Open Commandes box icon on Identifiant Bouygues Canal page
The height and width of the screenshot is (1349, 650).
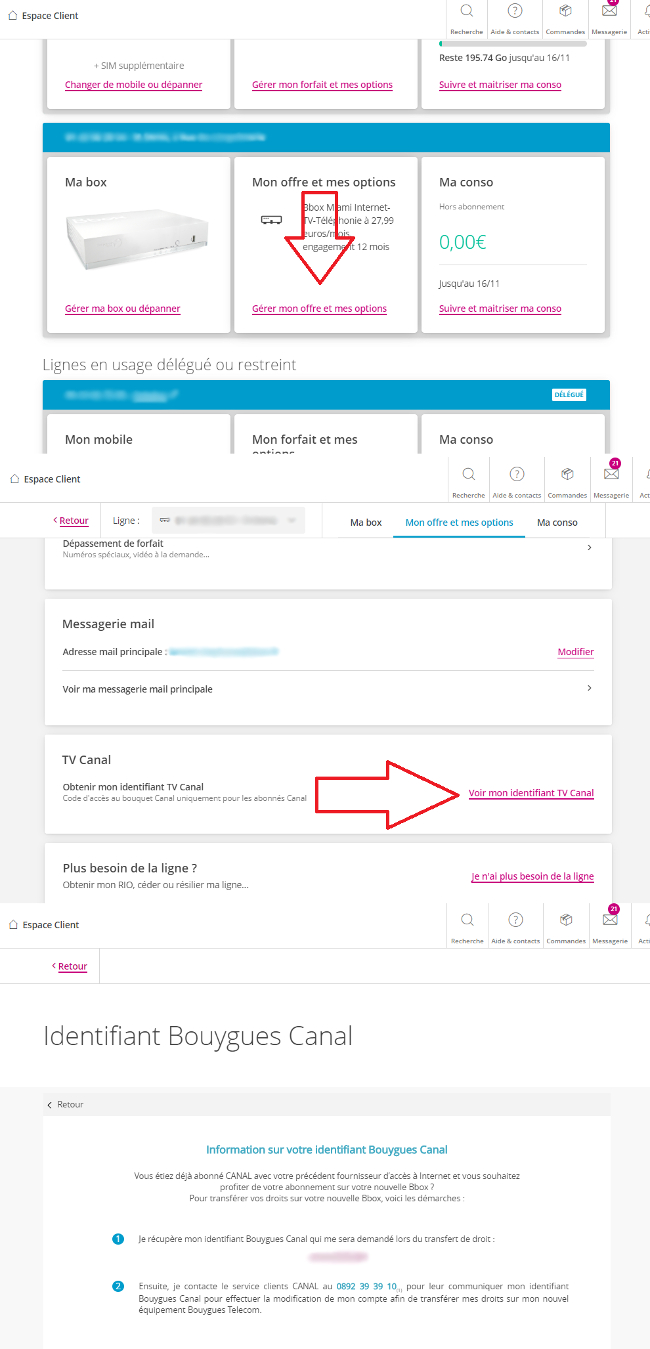567,924
